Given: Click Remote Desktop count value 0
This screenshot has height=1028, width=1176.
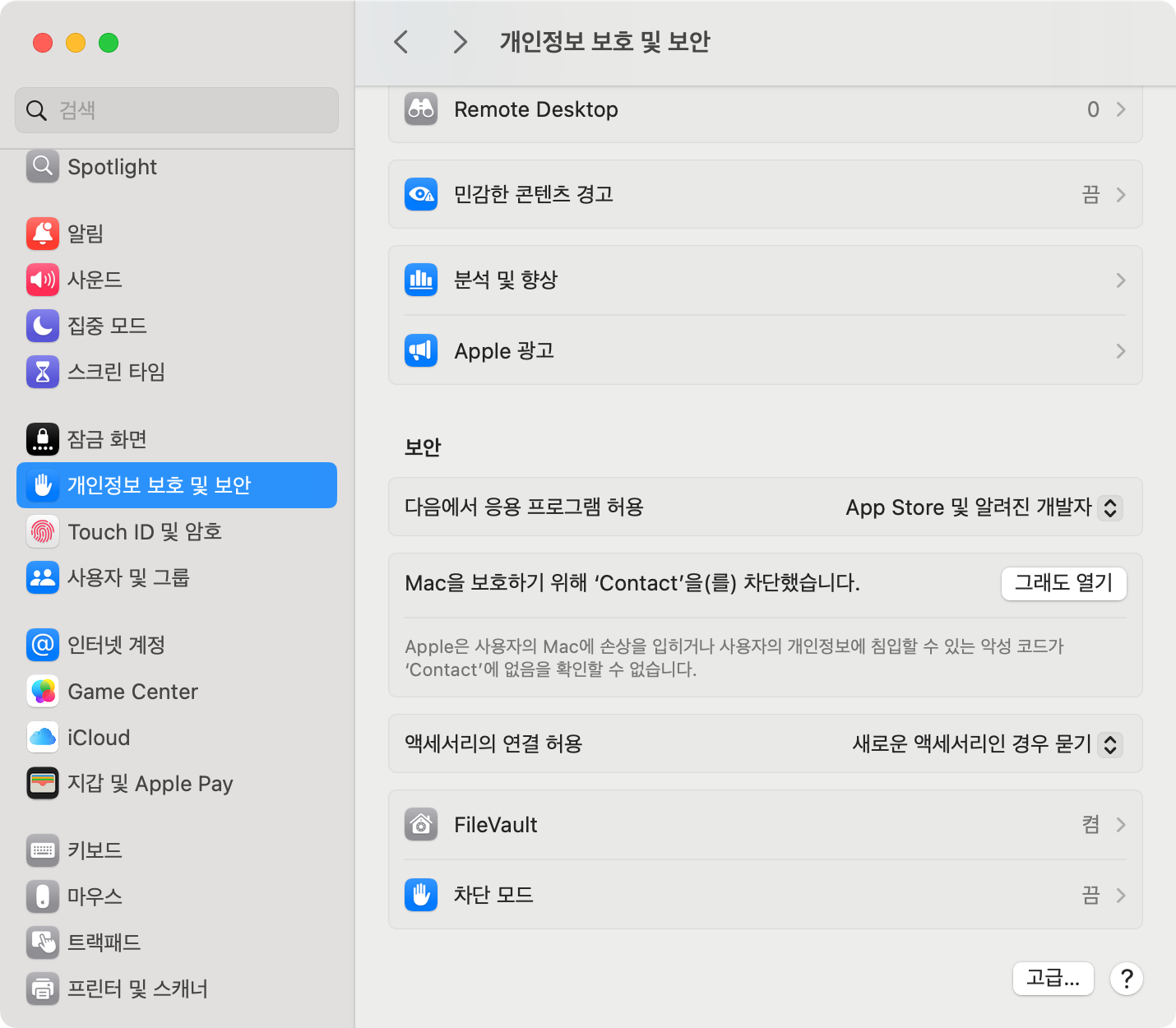Looking at the screenshot, I should click(1093, 109).
